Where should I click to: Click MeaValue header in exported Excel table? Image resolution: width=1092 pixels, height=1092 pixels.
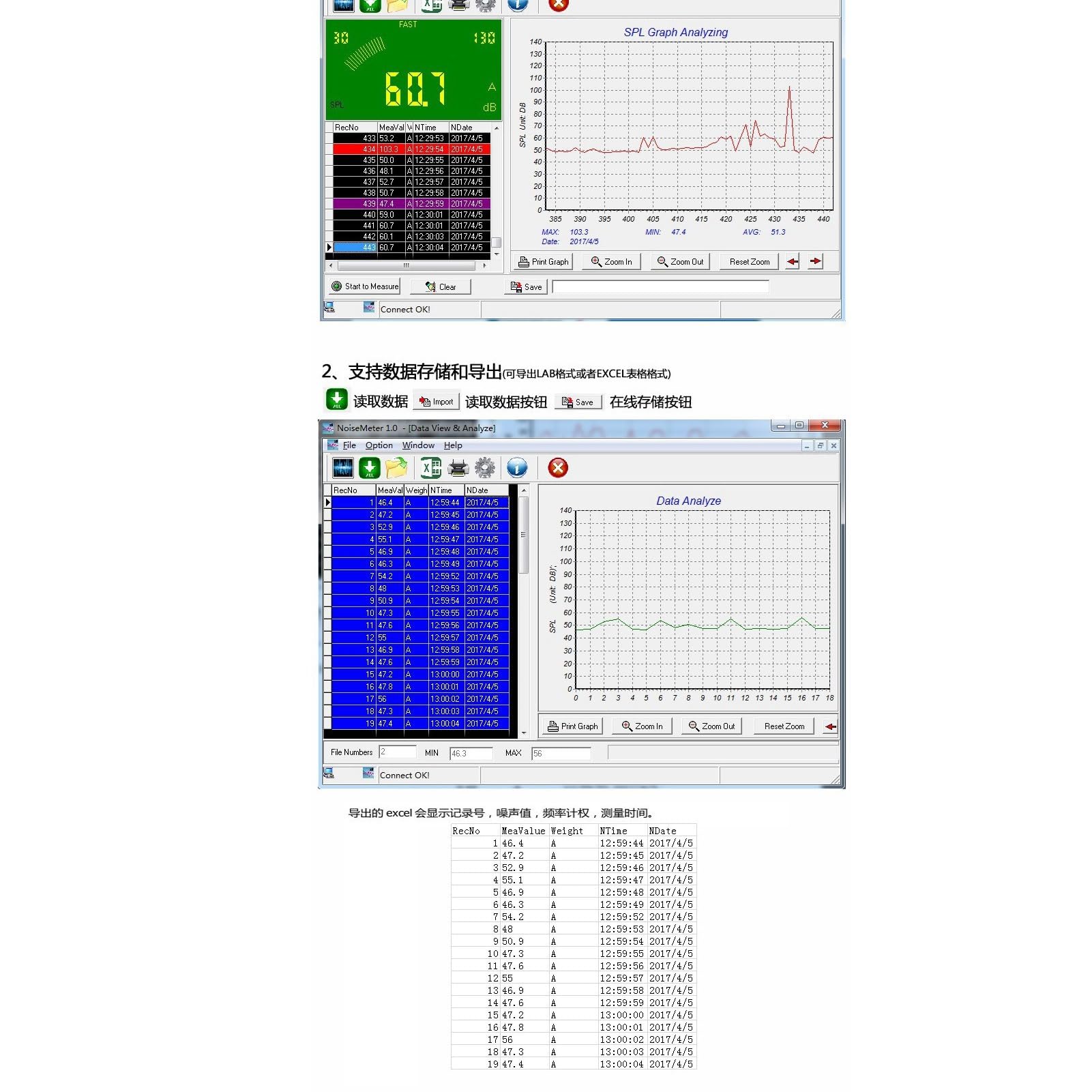coord(523,831)
